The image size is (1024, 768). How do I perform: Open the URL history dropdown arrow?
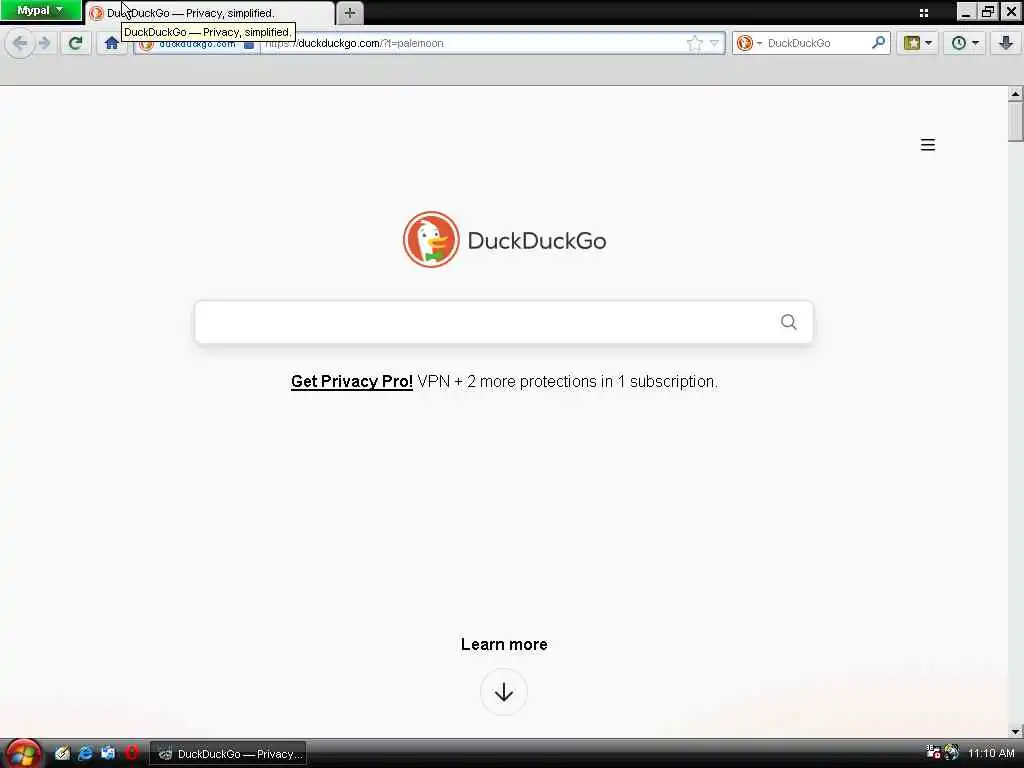714,43
